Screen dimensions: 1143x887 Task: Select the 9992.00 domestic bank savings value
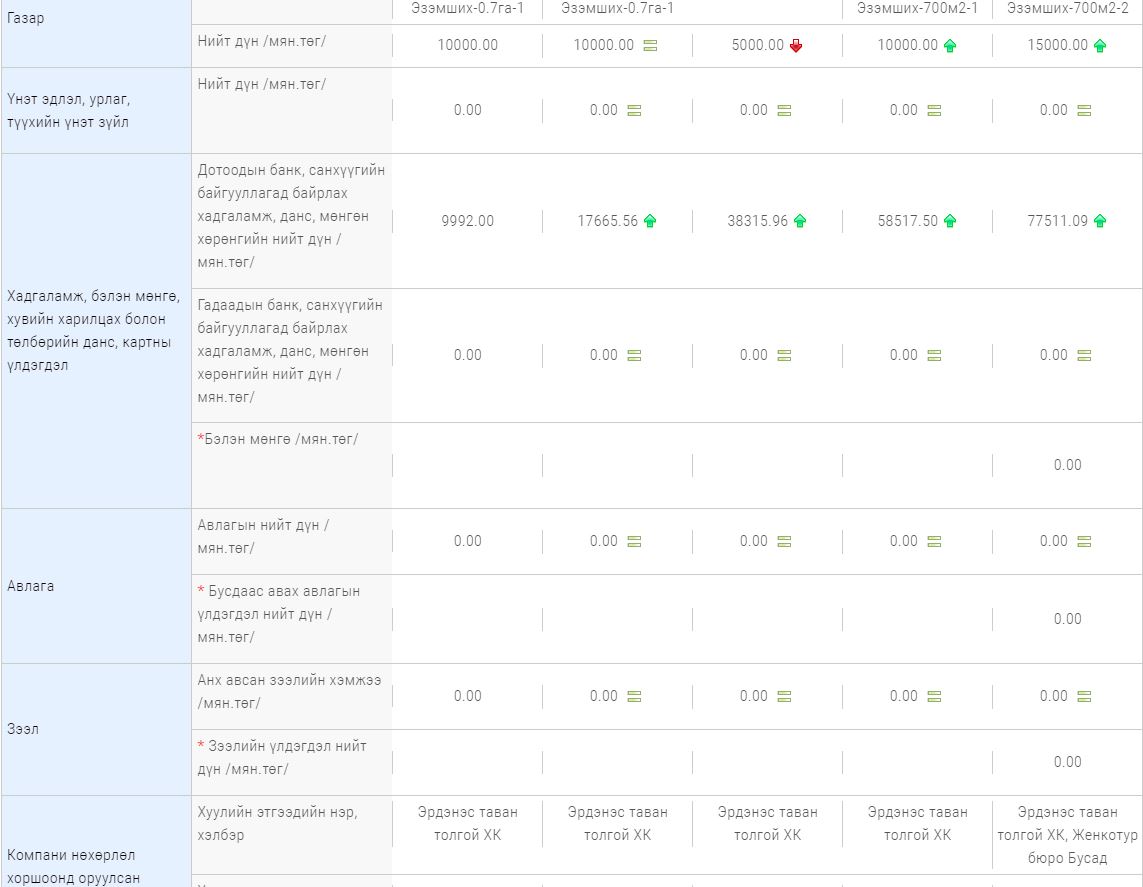(467, 221)
